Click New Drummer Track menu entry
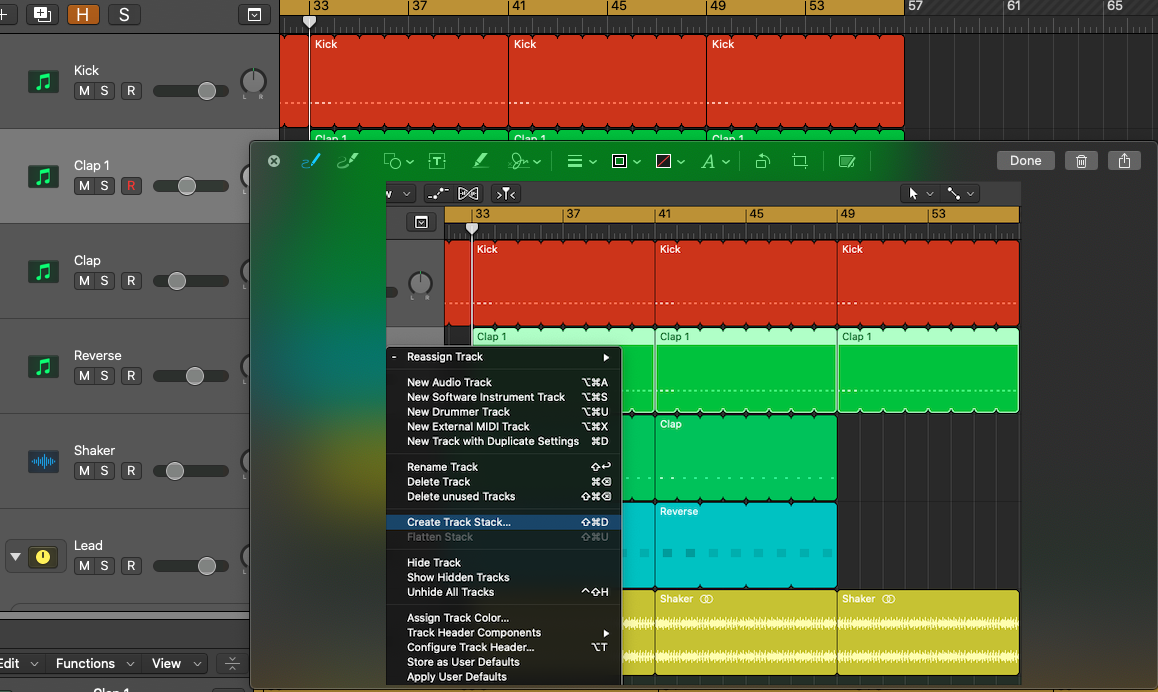Screen dimensions: 1158x692 (504, 411)
